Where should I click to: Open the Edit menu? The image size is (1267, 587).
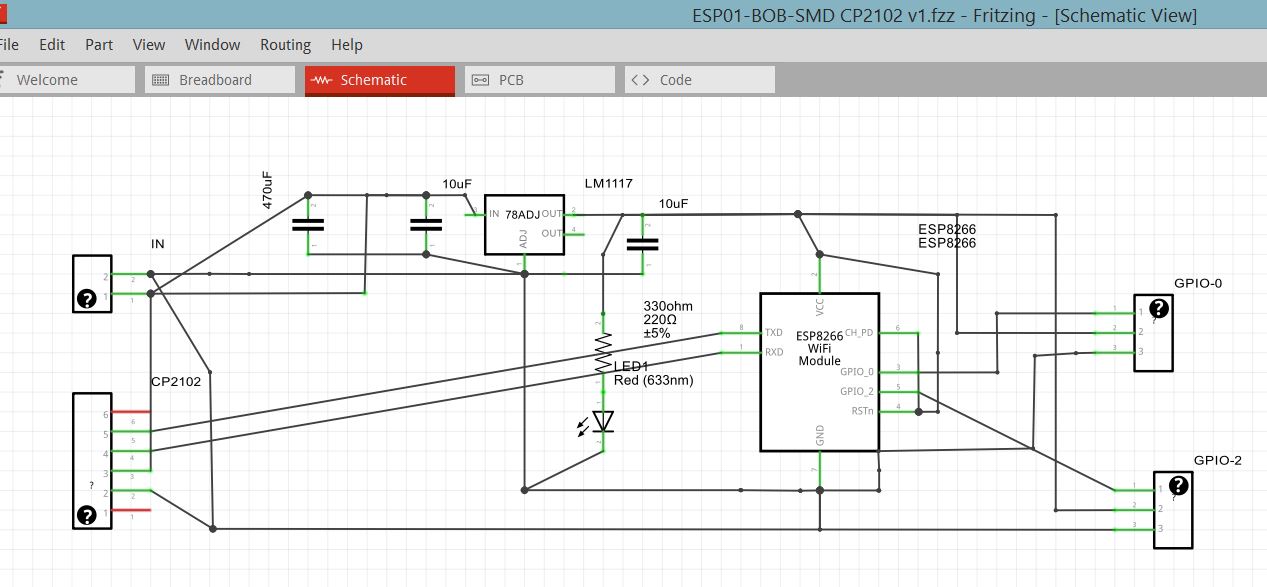[52, 45]
